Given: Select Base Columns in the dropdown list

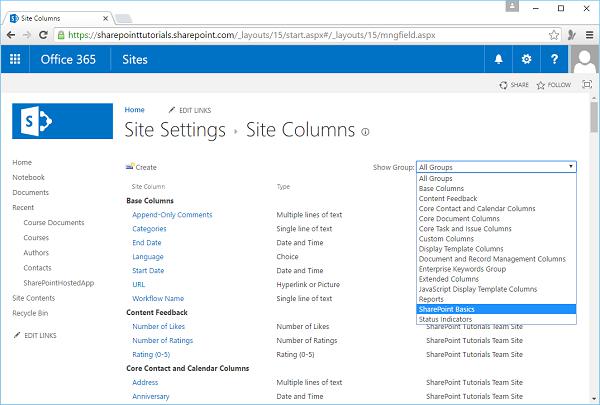Looking at the screenshot, I should point(496,188).
